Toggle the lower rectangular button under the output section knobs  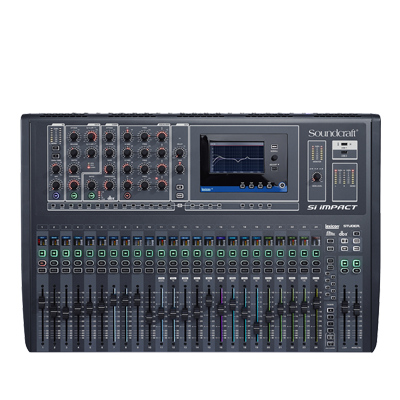tap(180, 195)
